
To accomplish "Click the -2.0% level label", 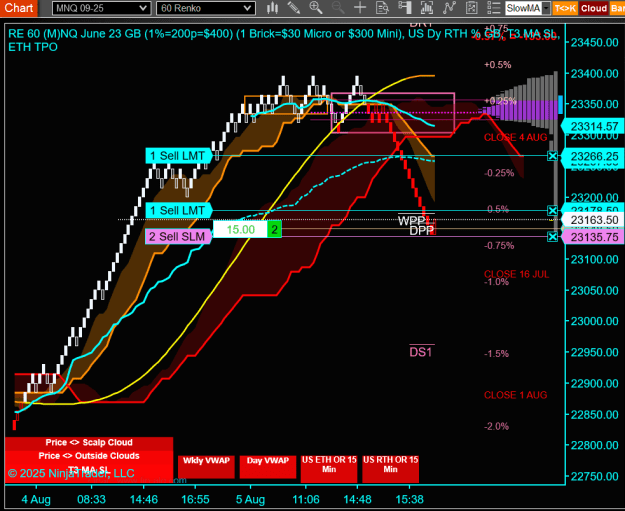I will 496,426.
